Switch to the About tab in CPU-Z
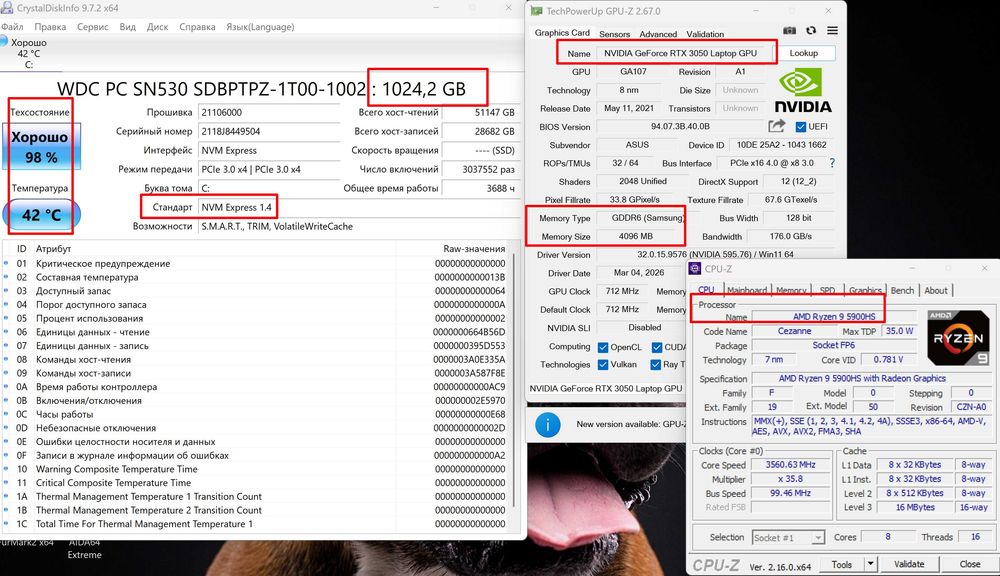 coord(936,290)
